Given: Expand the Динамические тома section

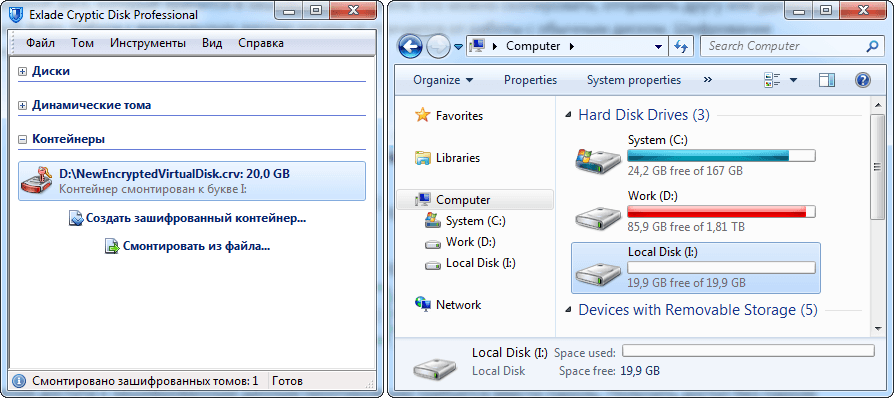Looking at the screenshot, I should pyautogui.click(x=23, y=106).
